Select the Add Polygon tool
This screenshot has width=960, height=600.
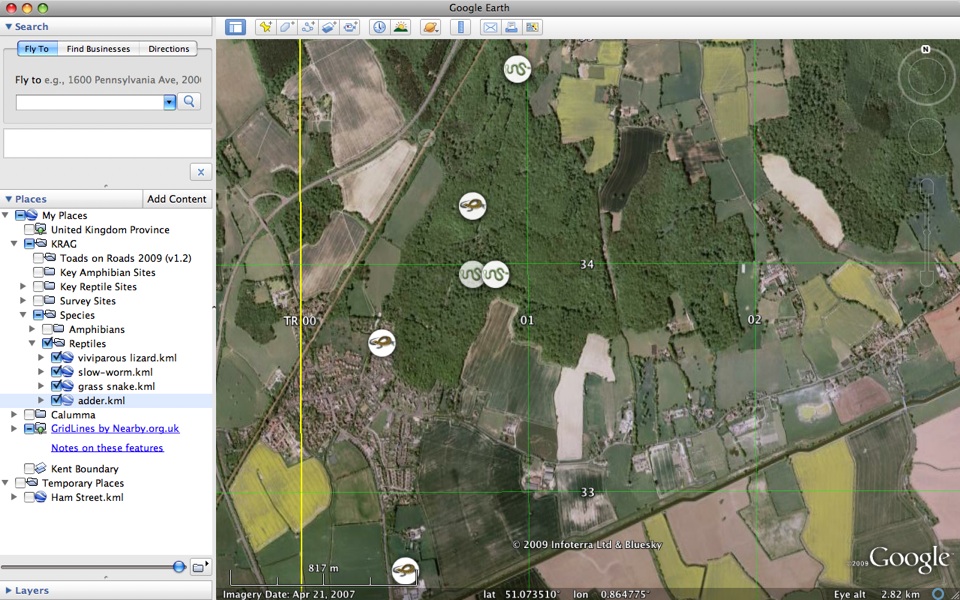click(x=286, y=27)
